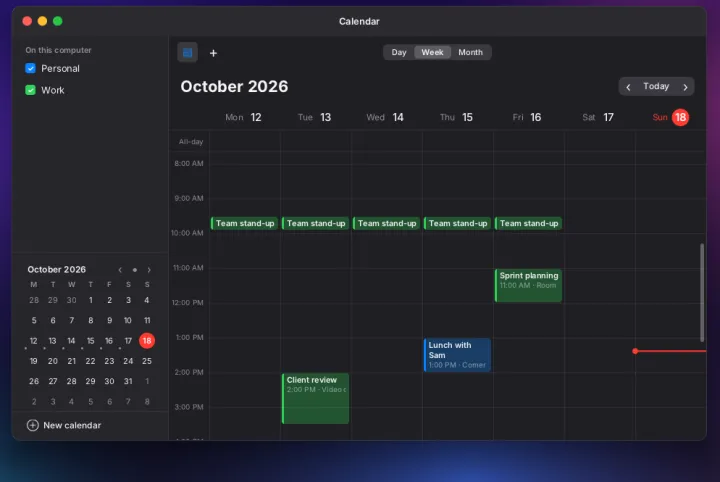Uncheck the Personal calendar checkbox
Image resolution: width=720 pixels, height=482 pixels.
(30, 68)
